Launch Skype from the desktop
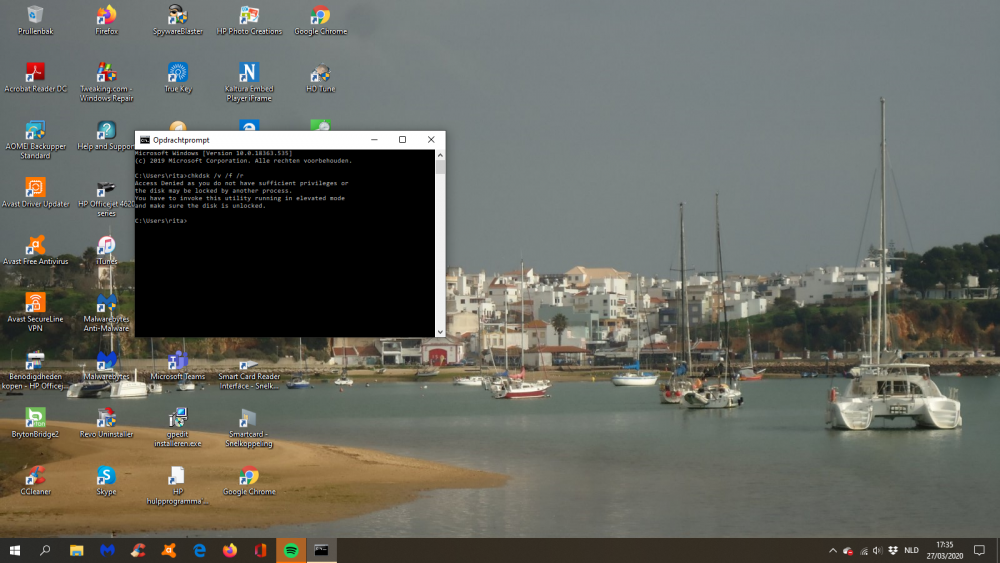Image resolution: width=1000 pixels, height=563 pixels. coord(106,476)
